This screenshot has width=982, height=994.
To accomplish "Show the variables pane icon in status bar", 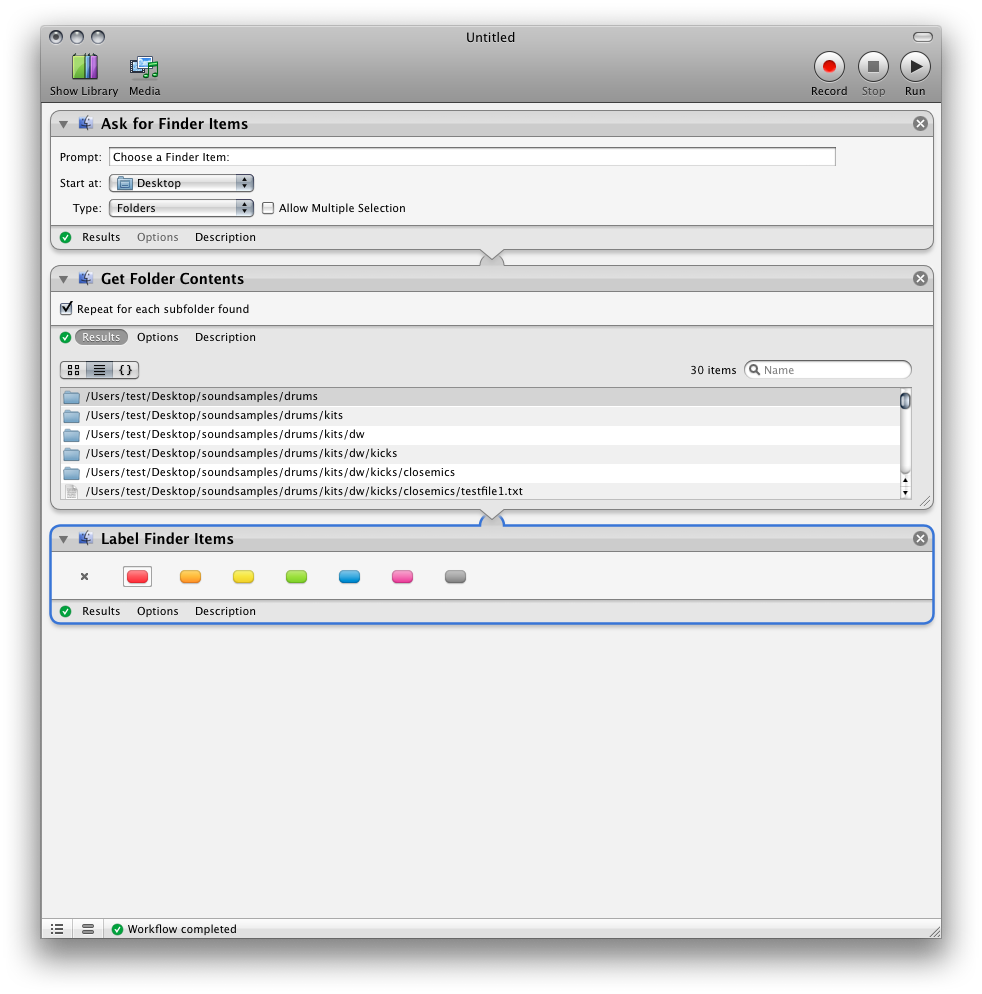I will coord(88,929).
